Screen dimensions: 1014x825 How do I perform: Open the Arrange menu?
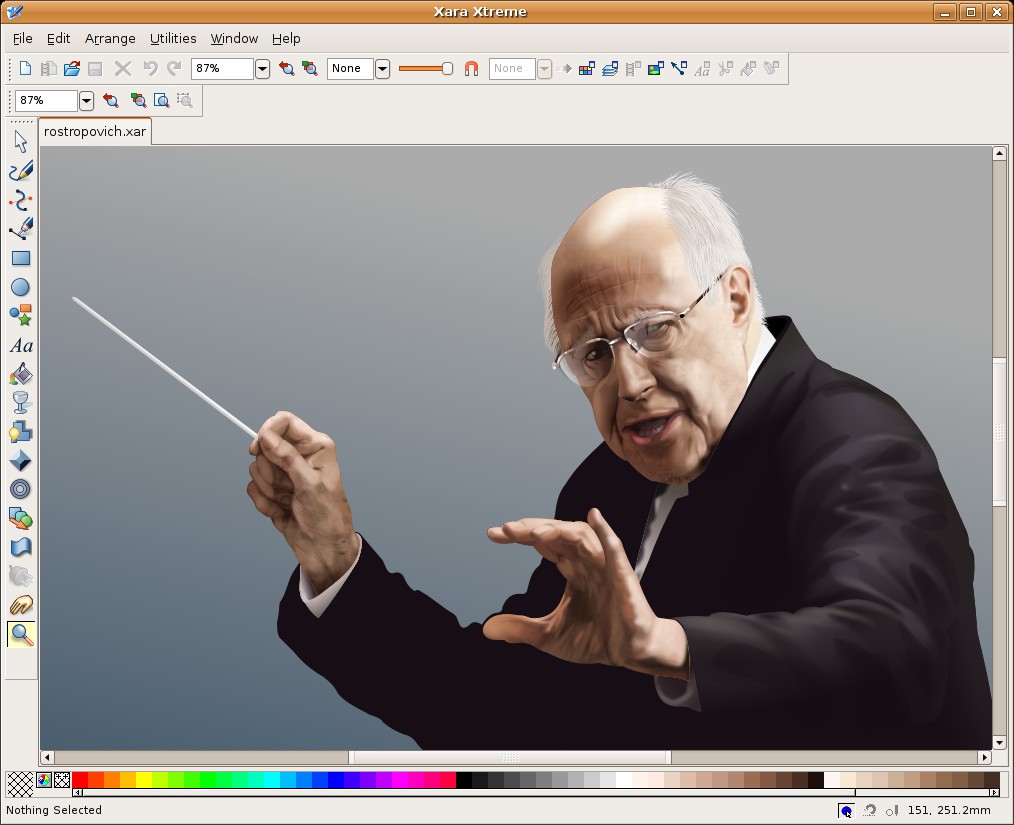pyautogui.click(x=110, y=39)
